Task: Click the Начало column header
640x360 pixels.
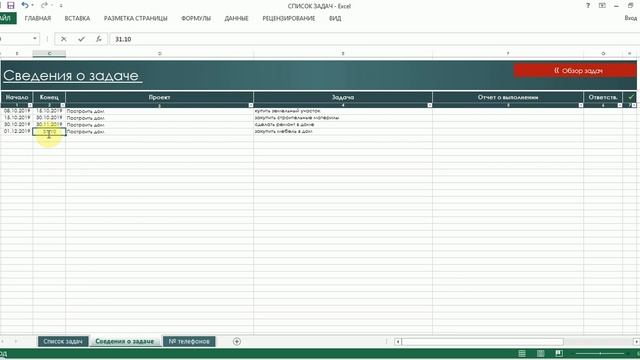Action: (x=17, y=98)
